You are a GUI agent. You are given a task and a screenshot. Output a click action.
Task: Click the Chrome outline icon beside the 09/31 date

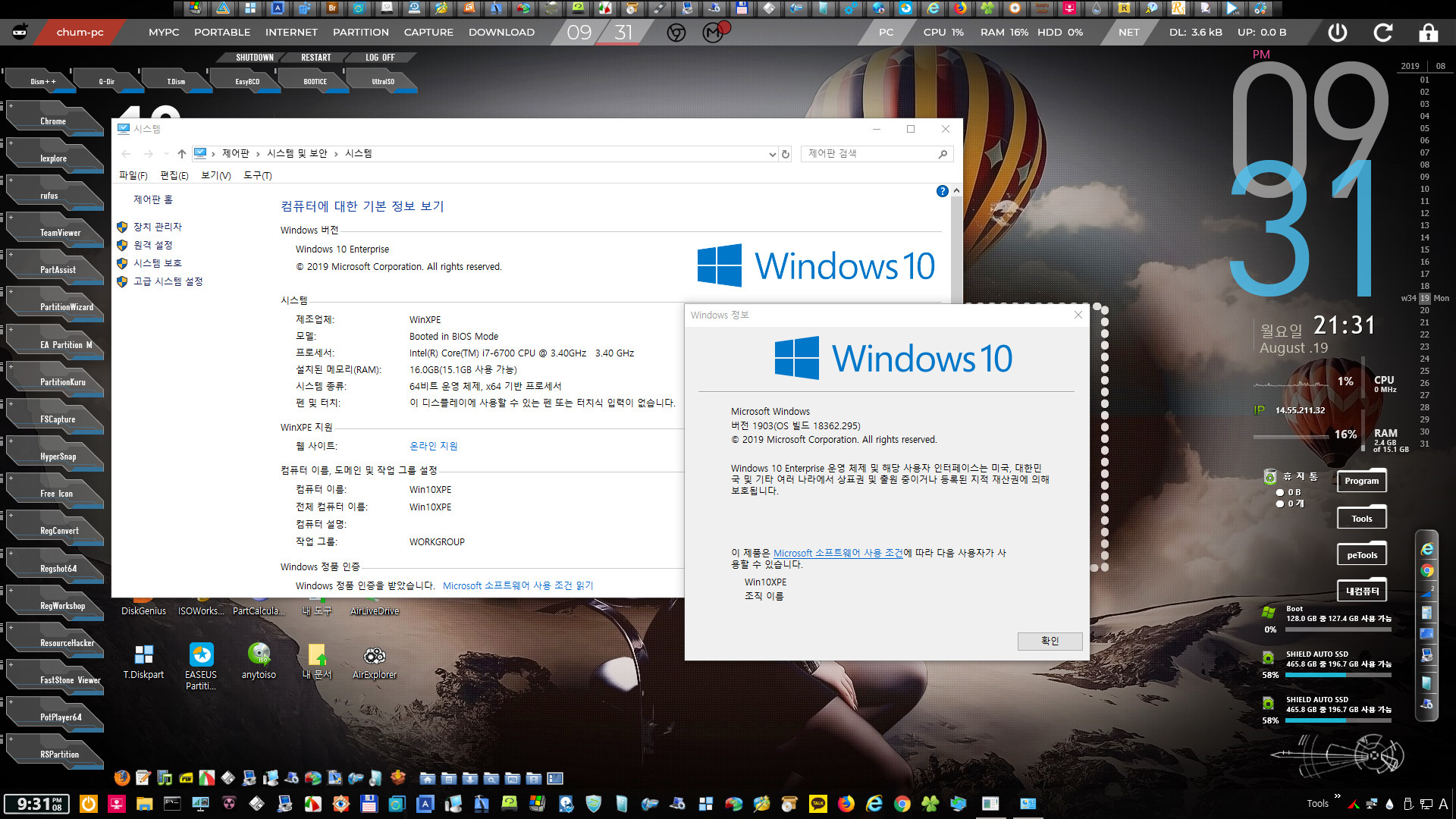(676, 33)
